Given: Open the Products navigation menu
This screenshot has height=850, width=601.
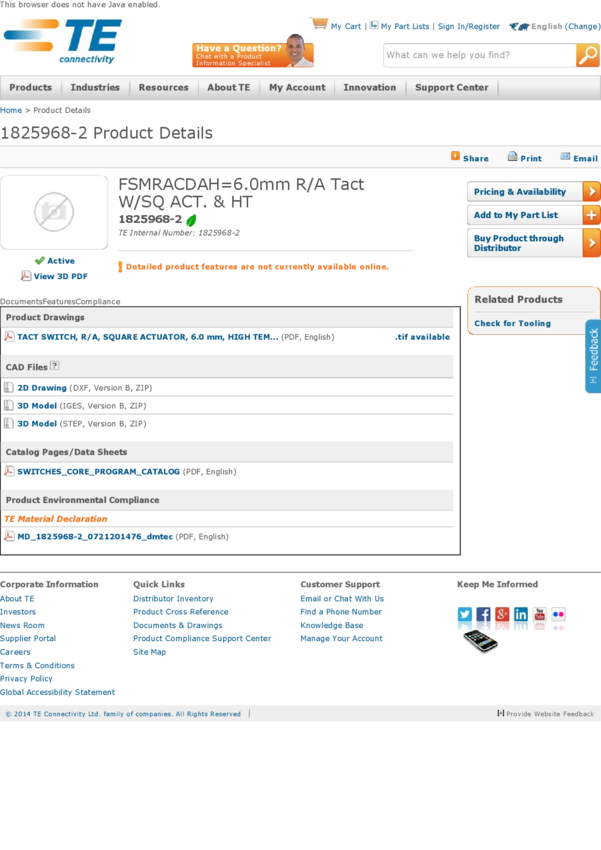Looking at the screenshot, I should coord(31,88).
